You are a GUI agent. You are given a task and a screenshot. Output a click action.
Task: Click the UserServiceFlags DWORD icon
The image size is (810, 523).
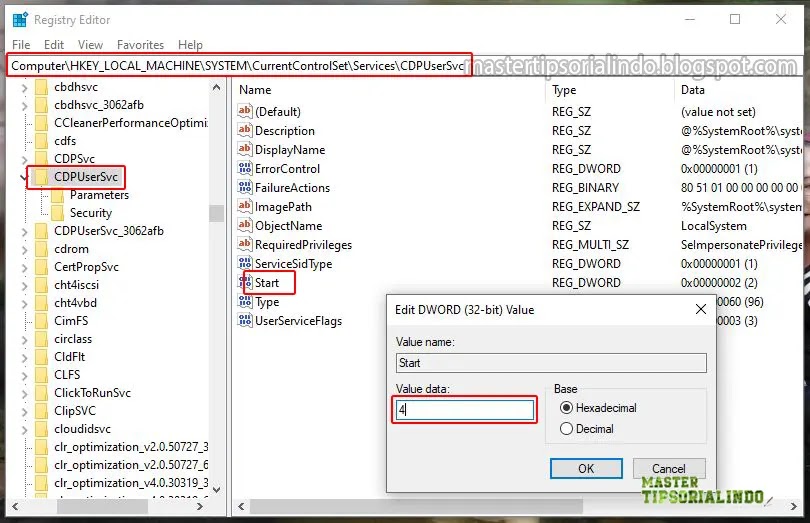[x=244, y=321]
